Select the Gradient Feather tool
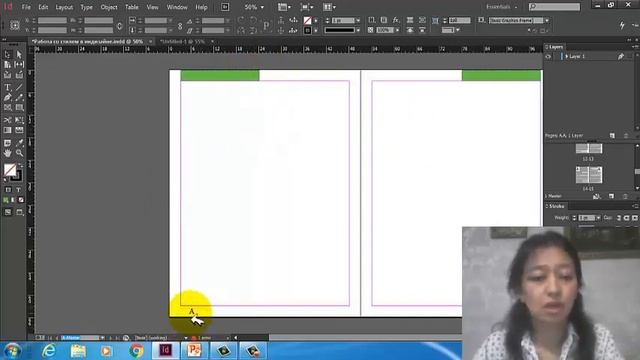This screenshot has width=640, height=360. pos(19,130)
